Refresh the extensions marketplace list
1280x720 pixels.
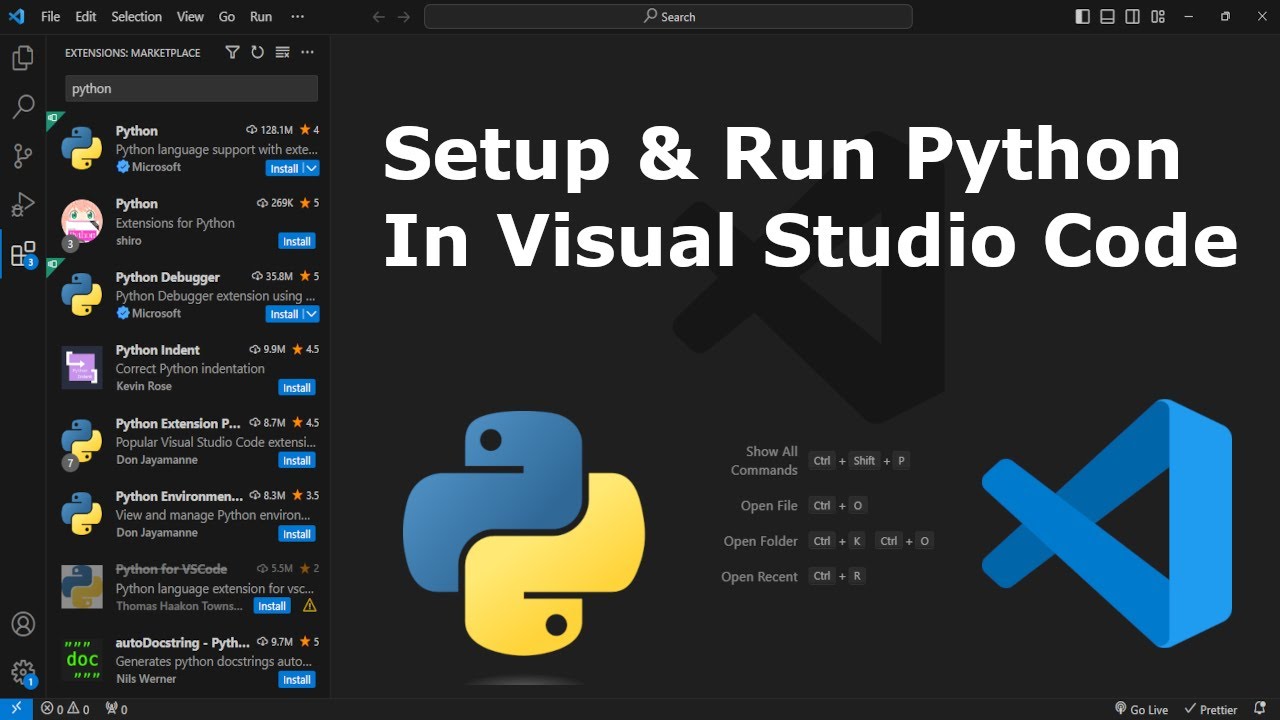tap(257, 52)
